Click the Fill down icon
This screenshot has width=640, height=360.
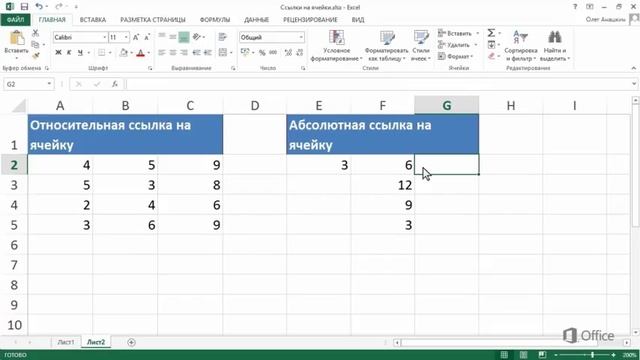(491, 44)
